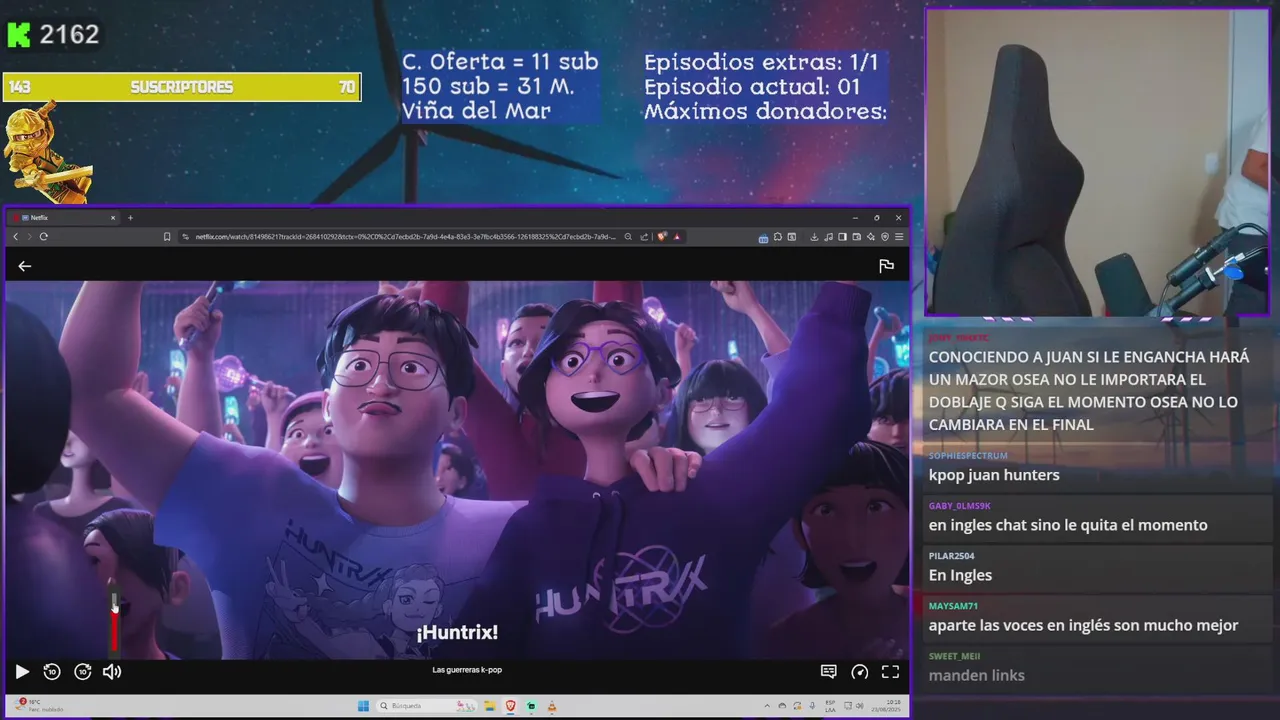Click the username MAYSAM71 in chat
Viewport: 1280px width, 720px height.
tap(953, 606)
